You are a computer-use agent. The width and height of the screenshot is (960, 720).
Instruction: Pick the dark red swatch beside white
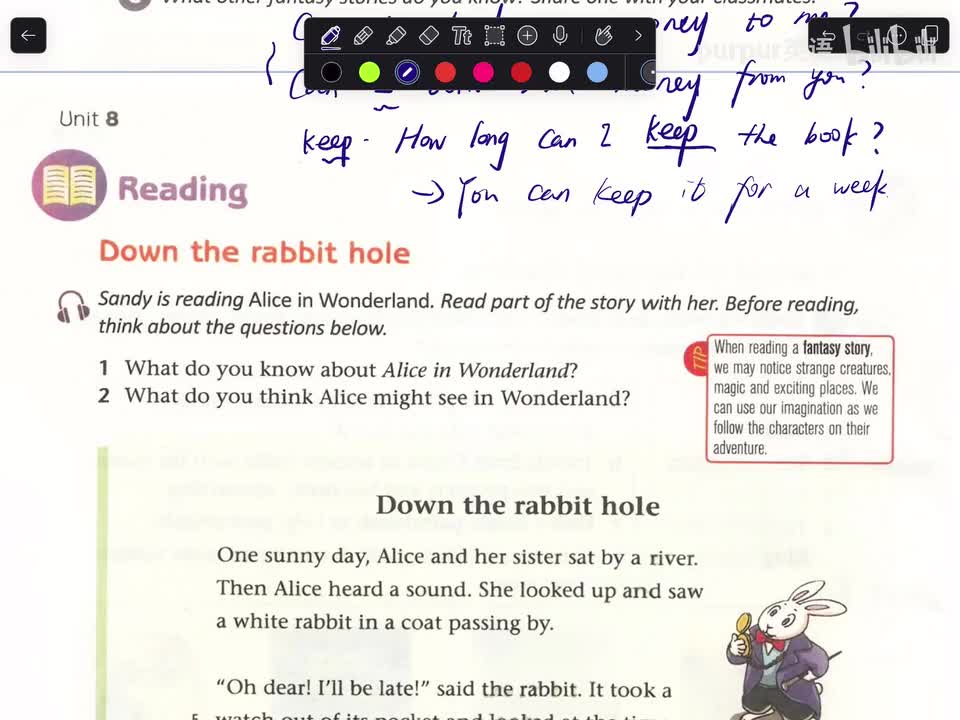pyautogui.click(x=521, y=72)
